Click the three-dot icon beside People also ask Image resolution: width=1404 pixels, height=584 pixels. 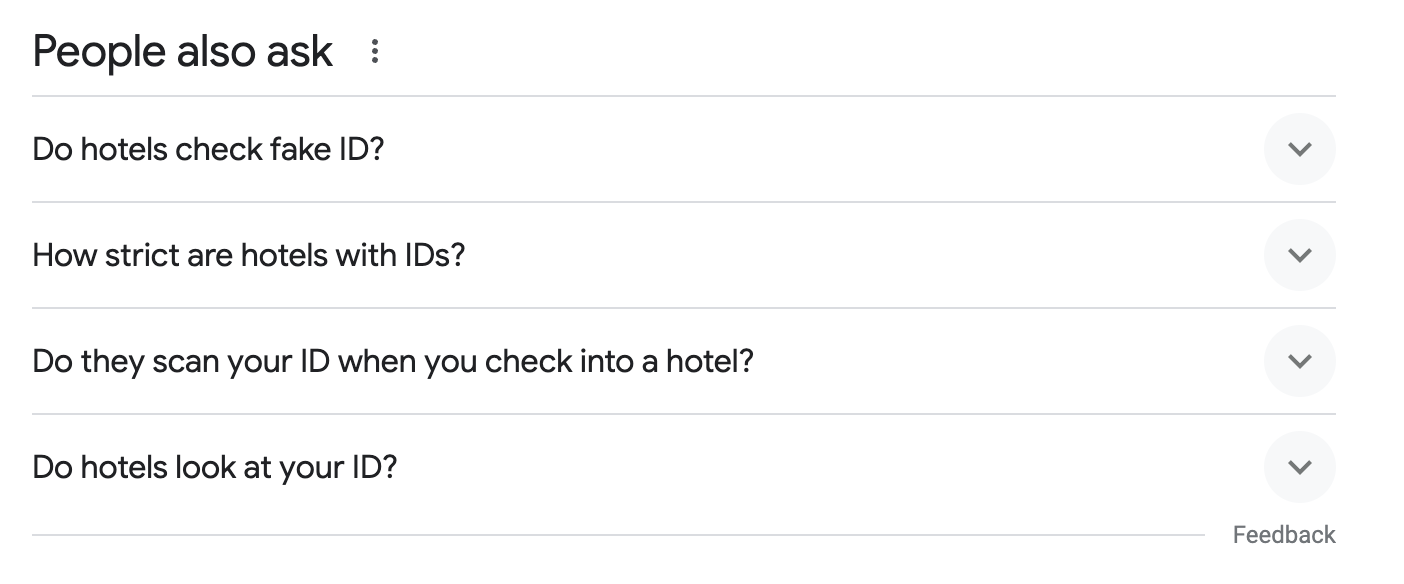coord(375,51)
